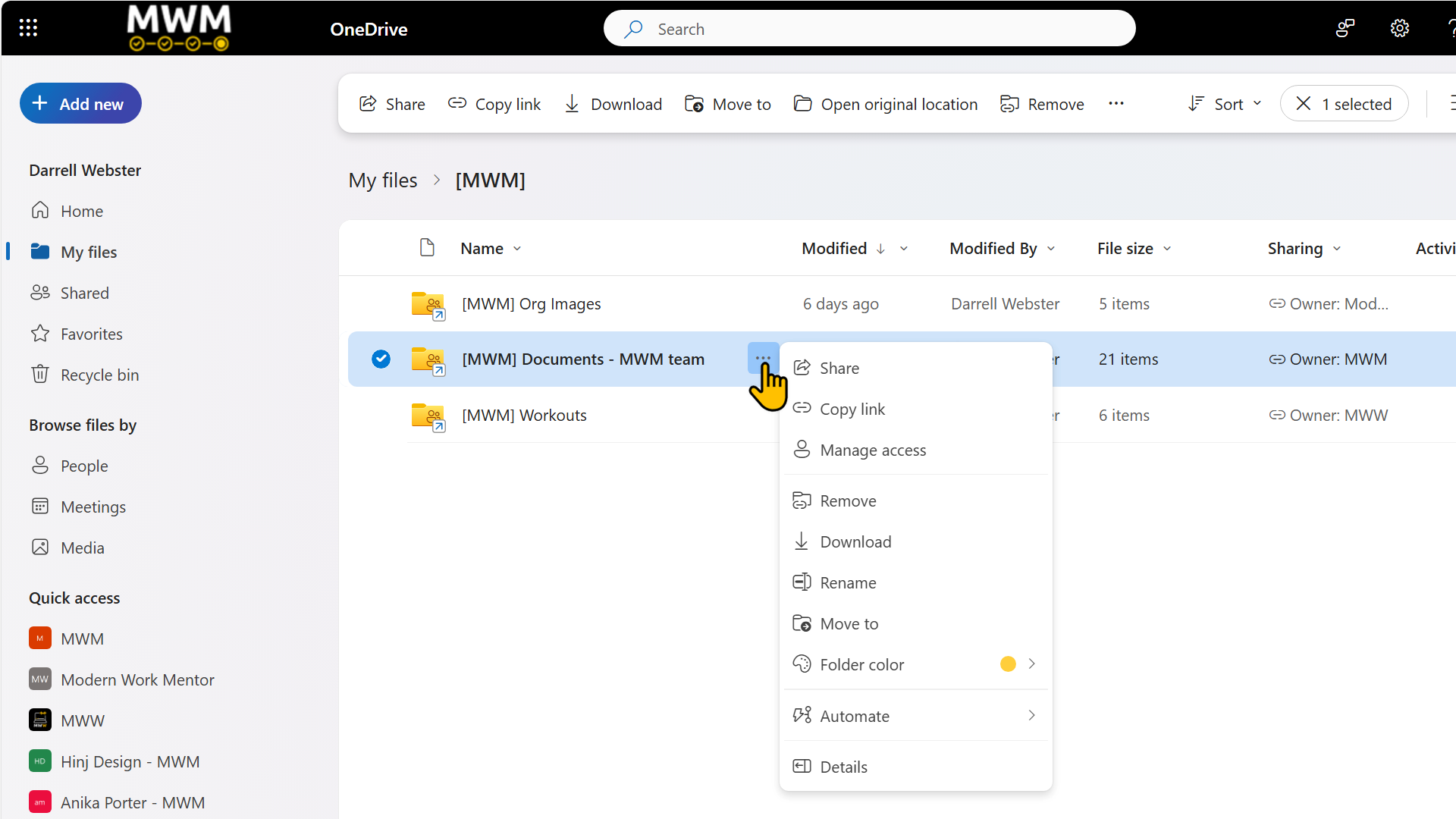This screenshot has width=1456, height=819.
Task: Open the app launcher waffle icon
Action: click(x=28, y=28)
